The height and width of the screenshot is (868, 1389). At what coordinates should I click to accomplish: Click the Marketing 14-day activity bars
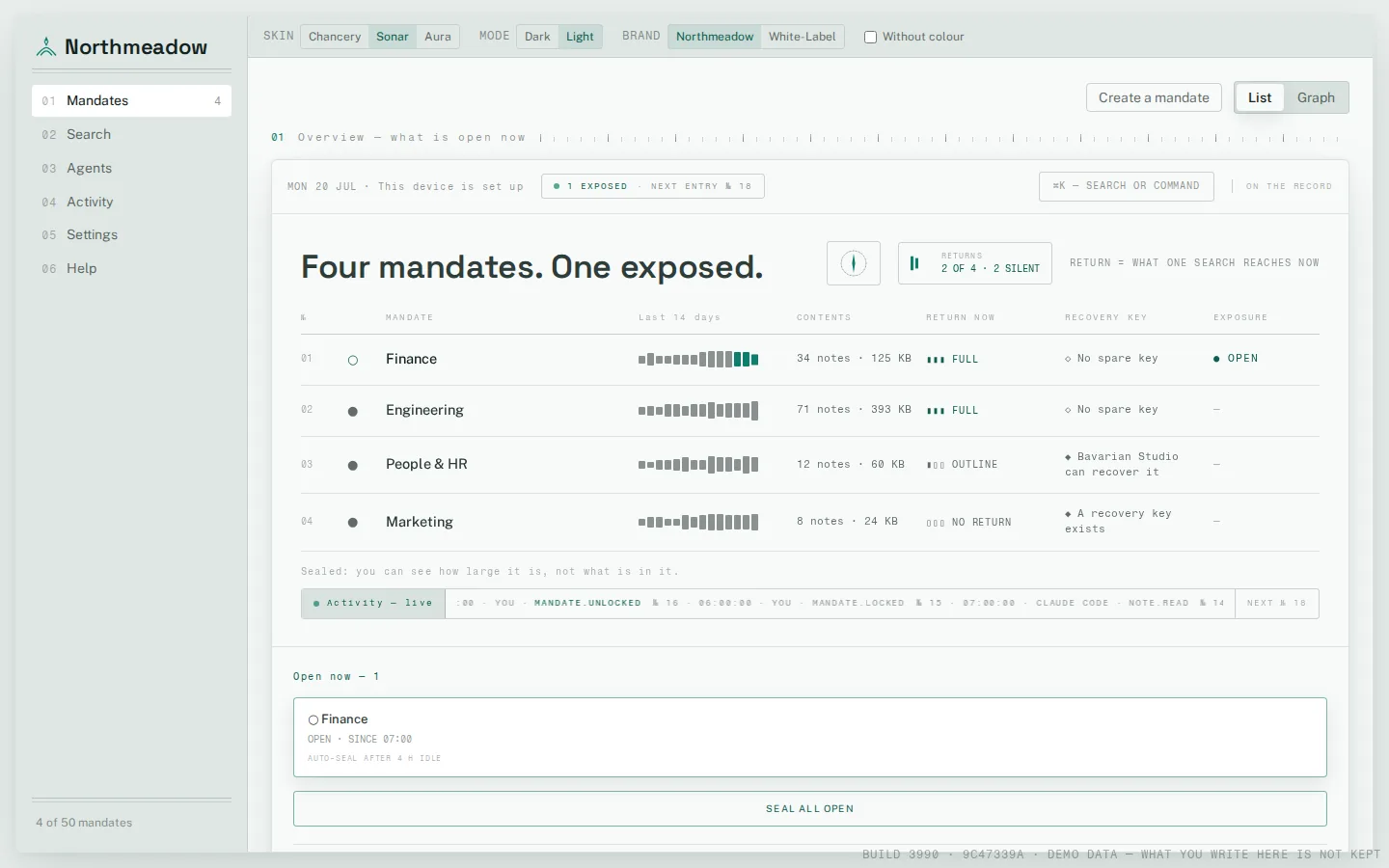coord(698,522)
